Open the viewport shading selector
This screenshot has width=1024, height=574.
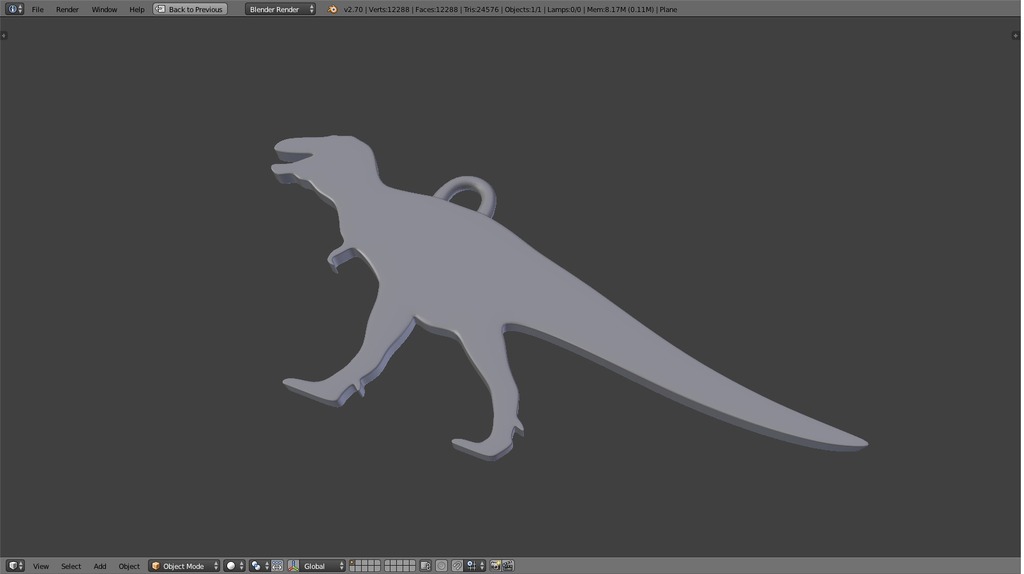tap(234, 566)
